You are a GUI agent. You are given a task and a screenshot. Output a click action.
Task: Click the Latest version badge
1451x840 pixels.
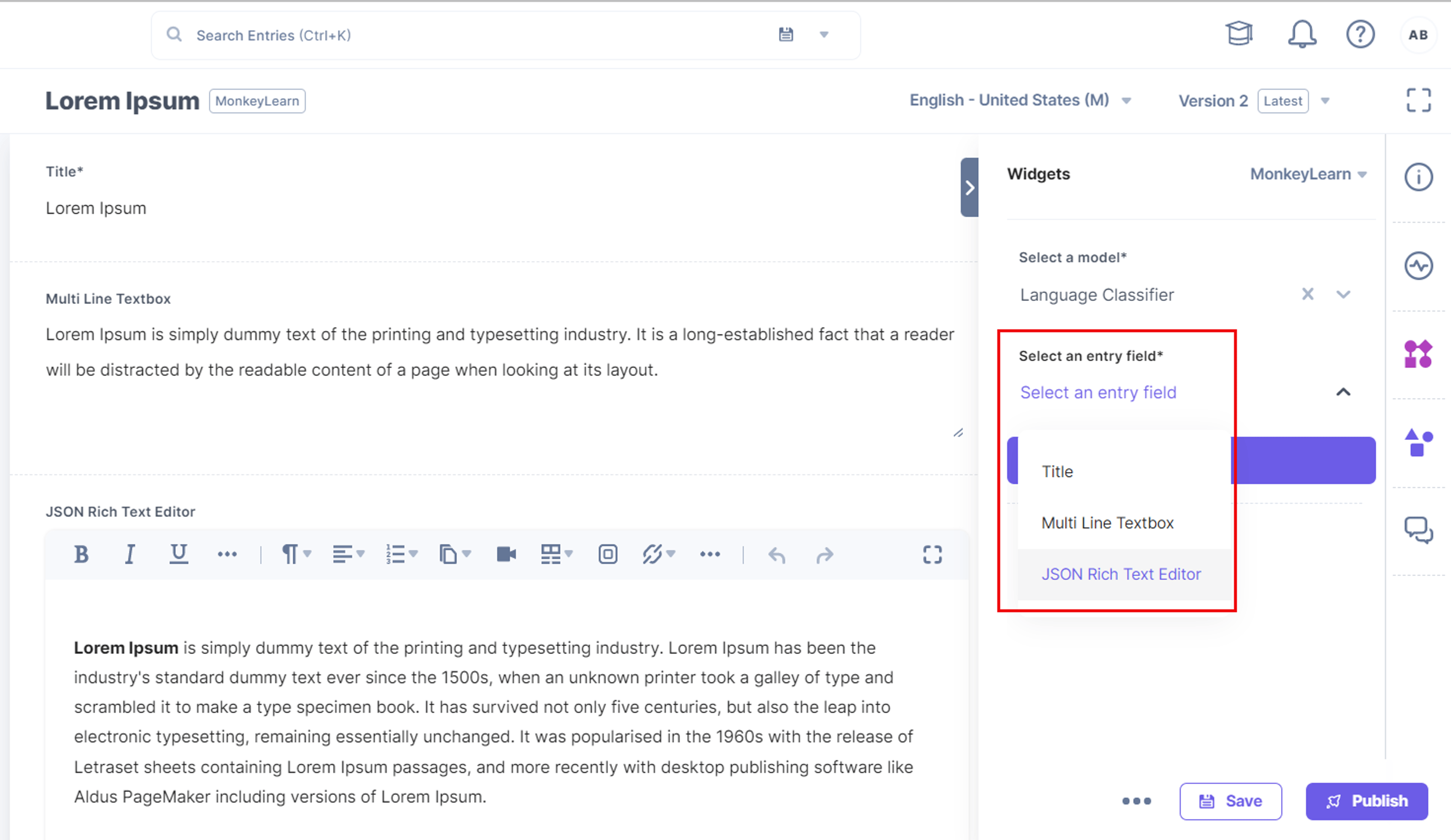1282,101
